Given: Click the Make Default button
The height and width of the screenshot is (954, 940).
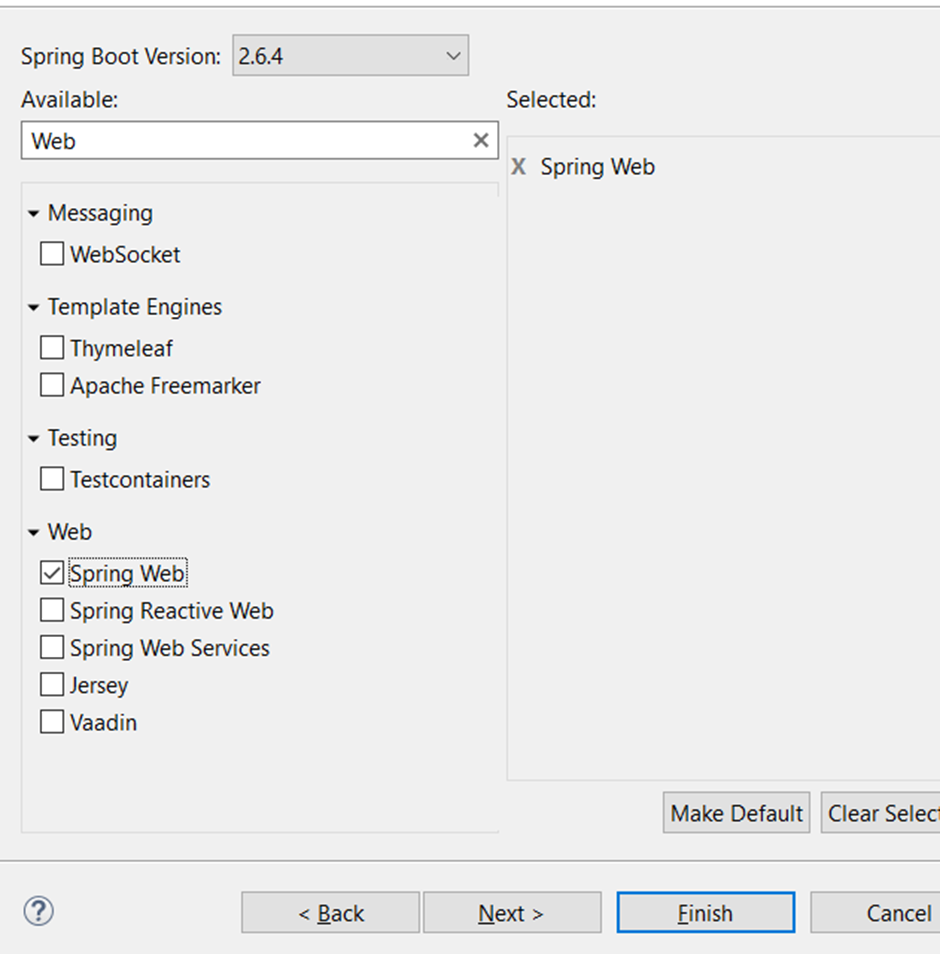Looking at the screenshot, I should [736, 813].
